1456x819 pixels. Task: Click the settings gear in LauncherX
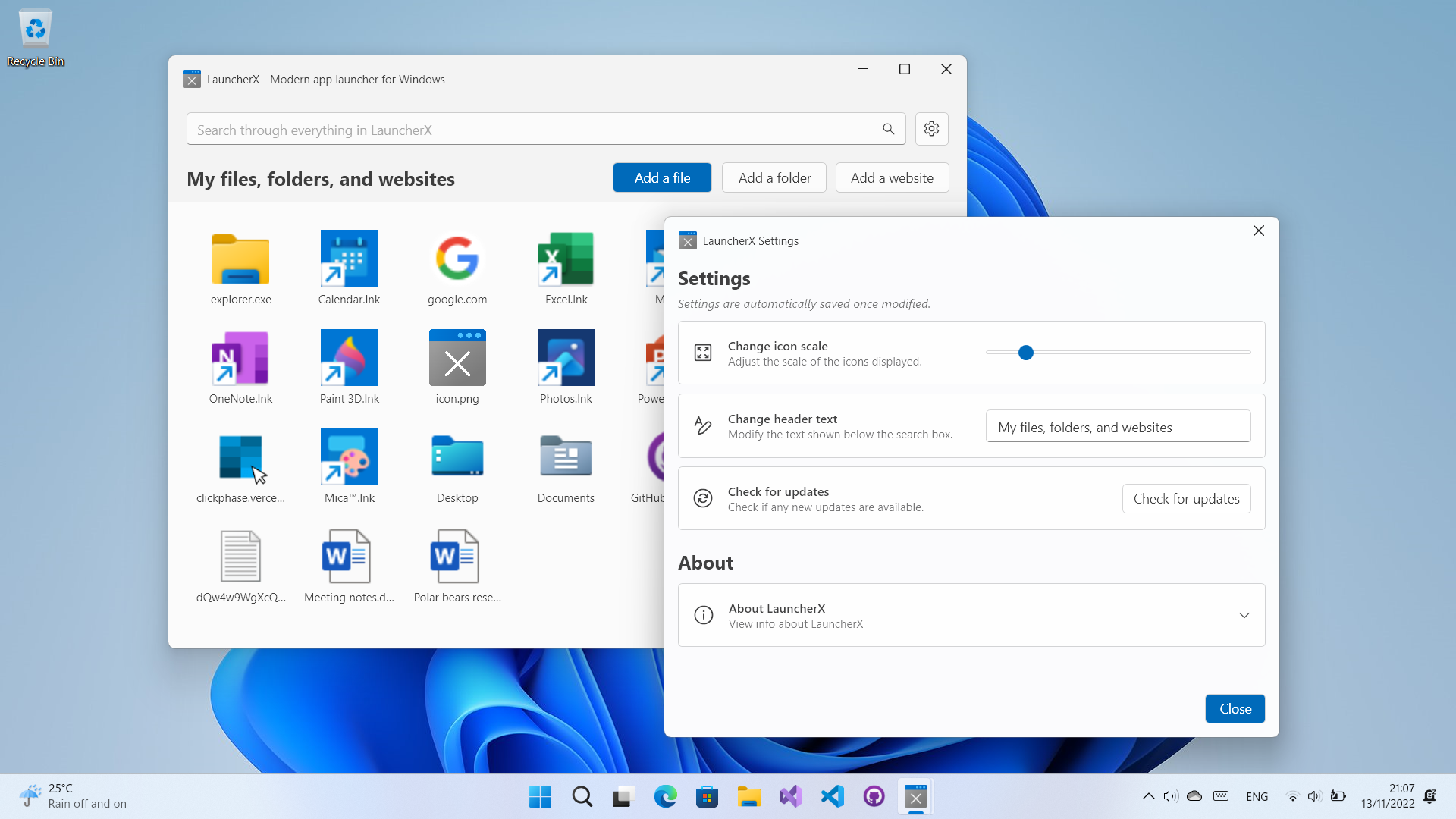pos(931,129)
